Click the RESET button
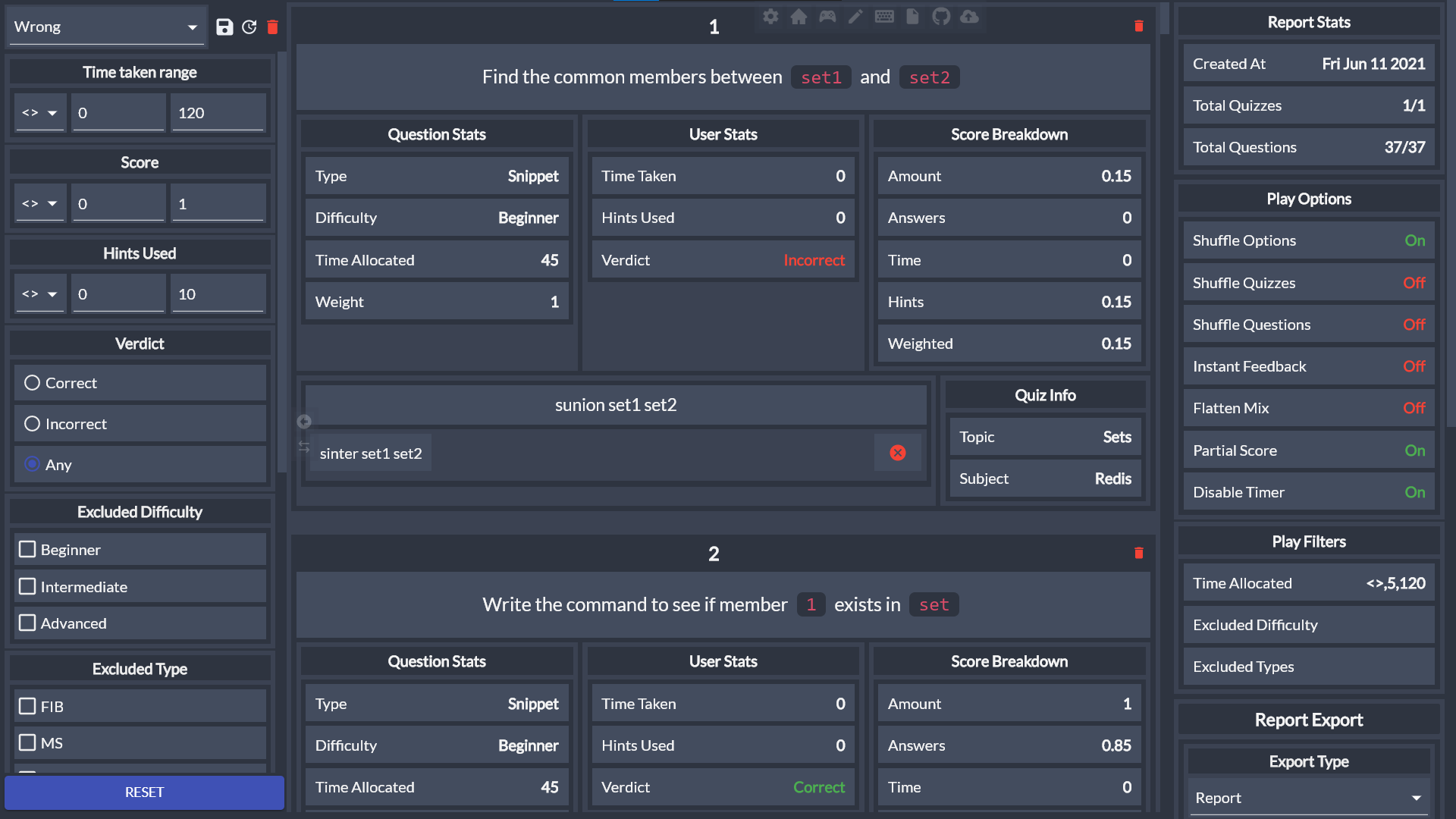Image resolution: width=1456 pixels, height=819 pixels. coord(144,792)
